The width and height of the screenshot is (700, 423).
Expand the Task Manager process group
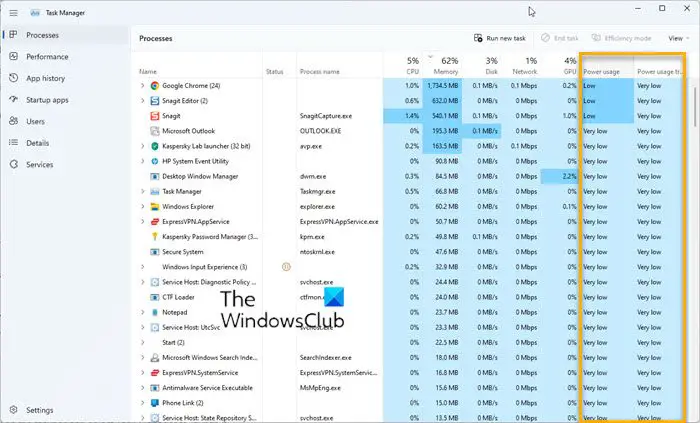click(x=142, y=191)
